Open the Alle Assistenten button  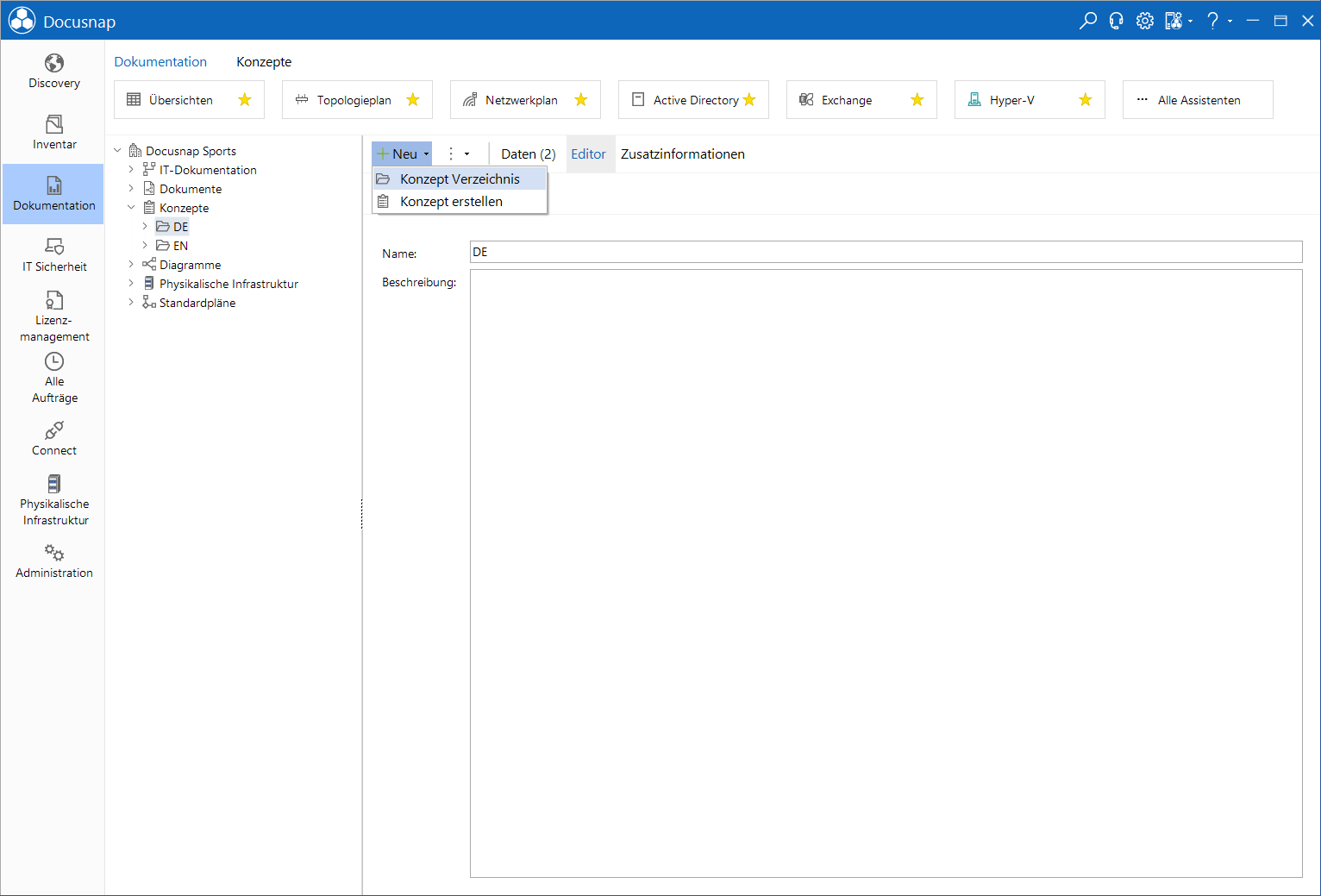(1198, 100)
